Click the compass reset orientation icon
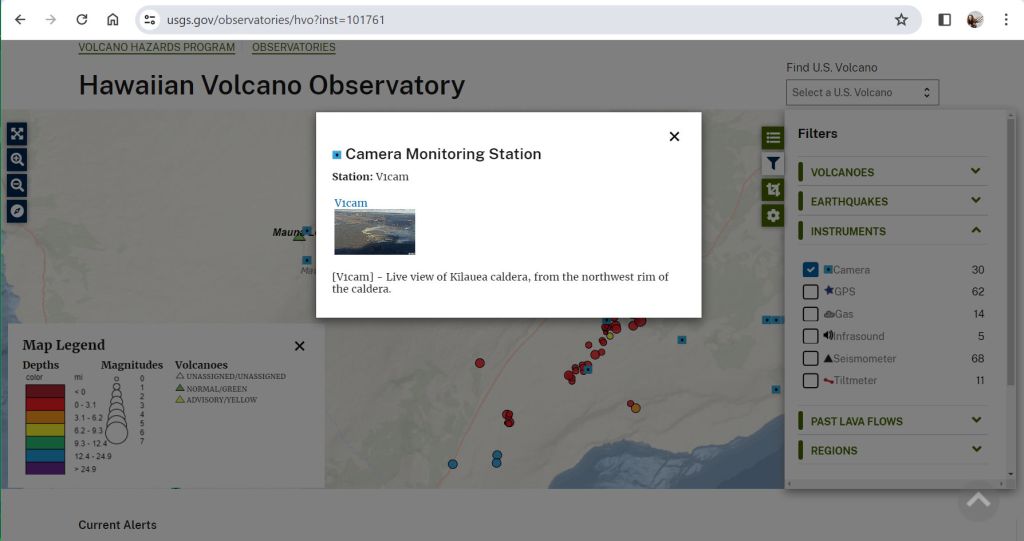The width and height of the screenshot is (1024, 541). pyautogui.click(x=17, y=211)
